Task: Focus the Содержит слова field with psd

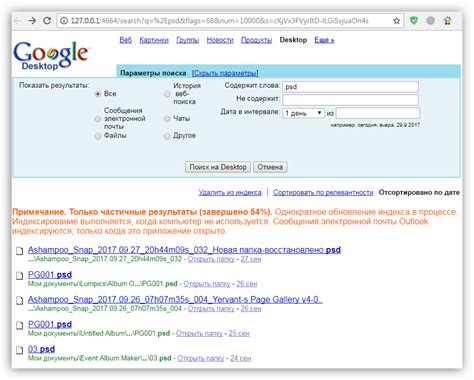Action: click(350, 87)
